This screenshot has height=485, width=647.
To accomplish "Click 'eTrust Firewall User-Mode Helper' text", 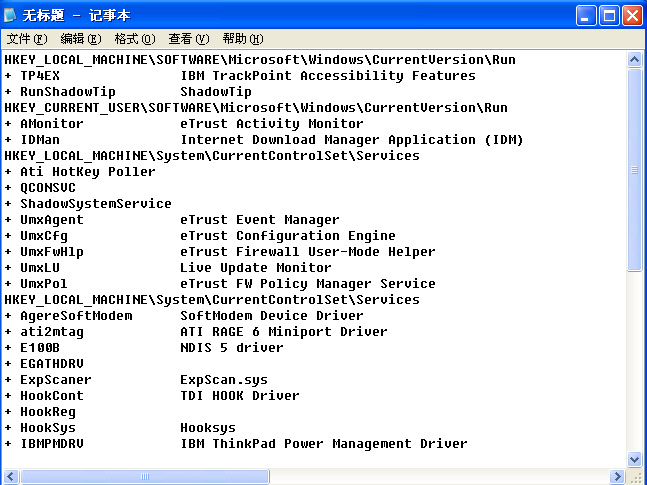I will pyautogui.click(x=308, y=252).
